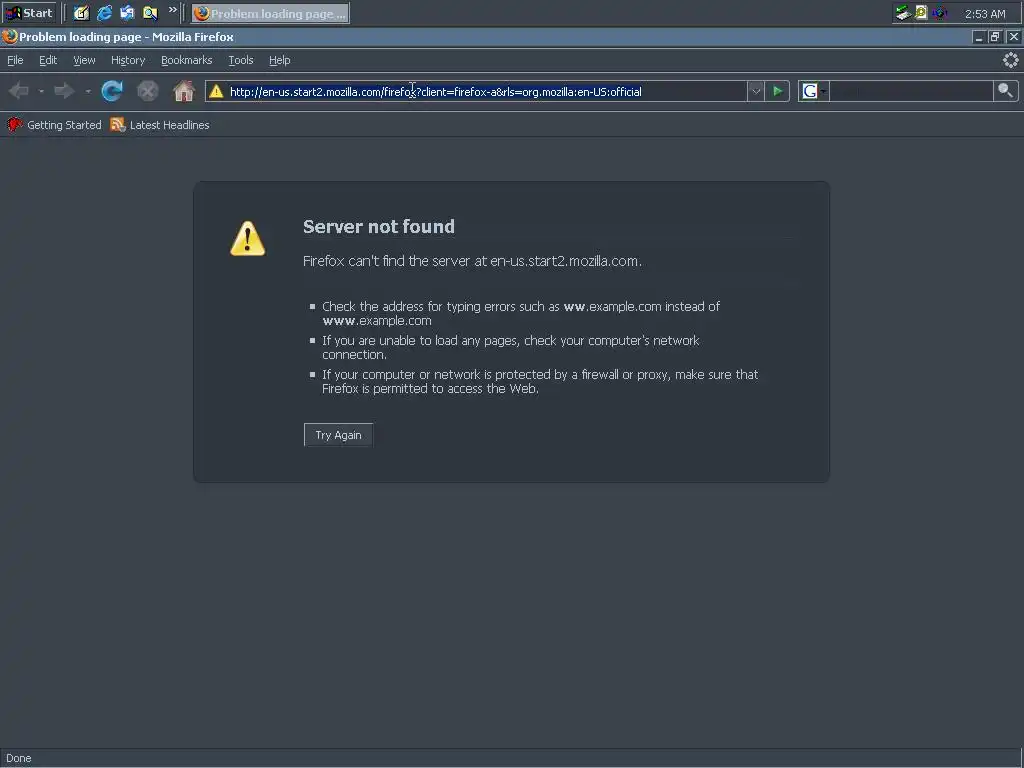Open the Edit menu

pyautogui.click(x=48, y=60)
